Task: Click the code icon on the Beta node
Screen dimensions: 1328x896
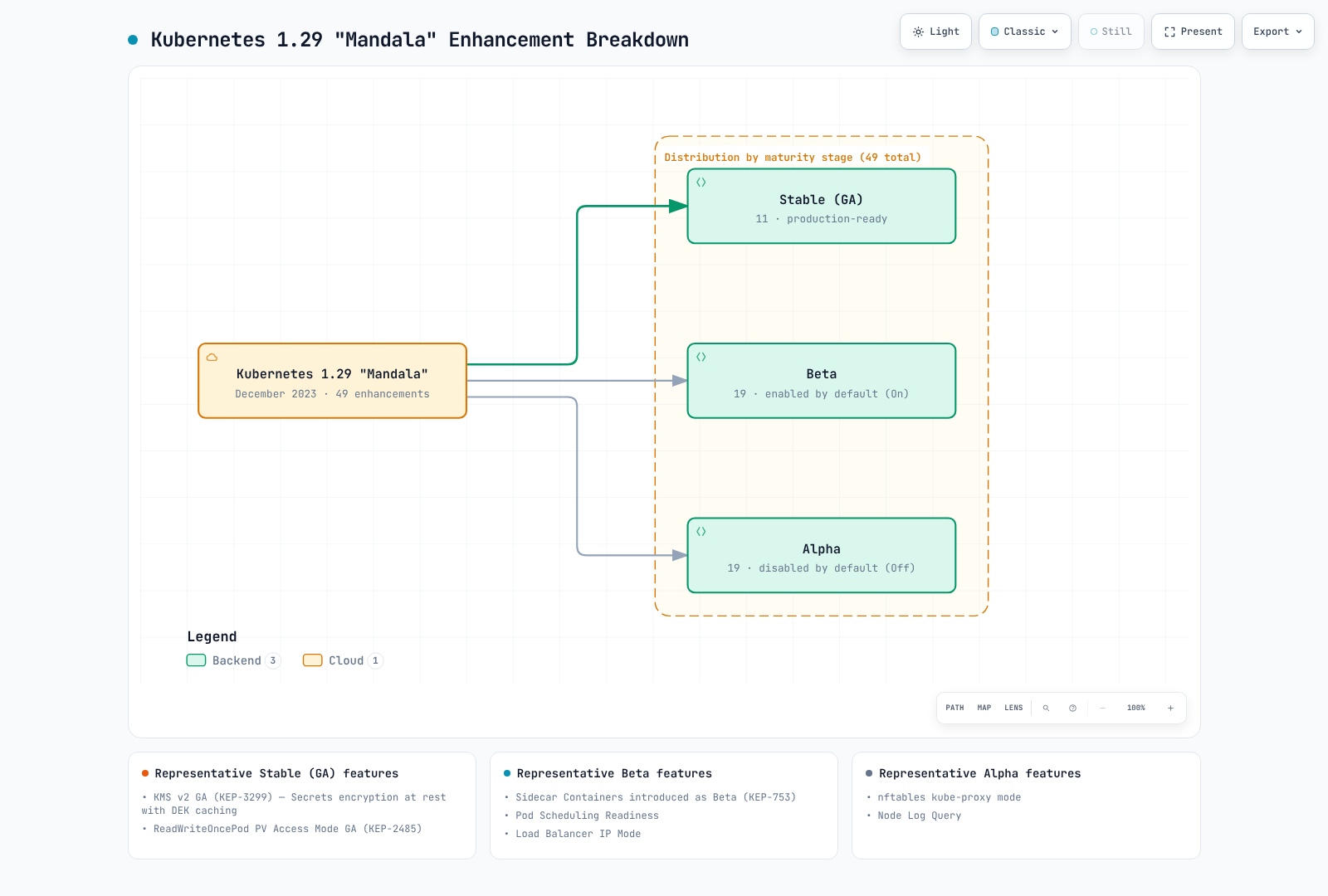Action: (701, 357)
